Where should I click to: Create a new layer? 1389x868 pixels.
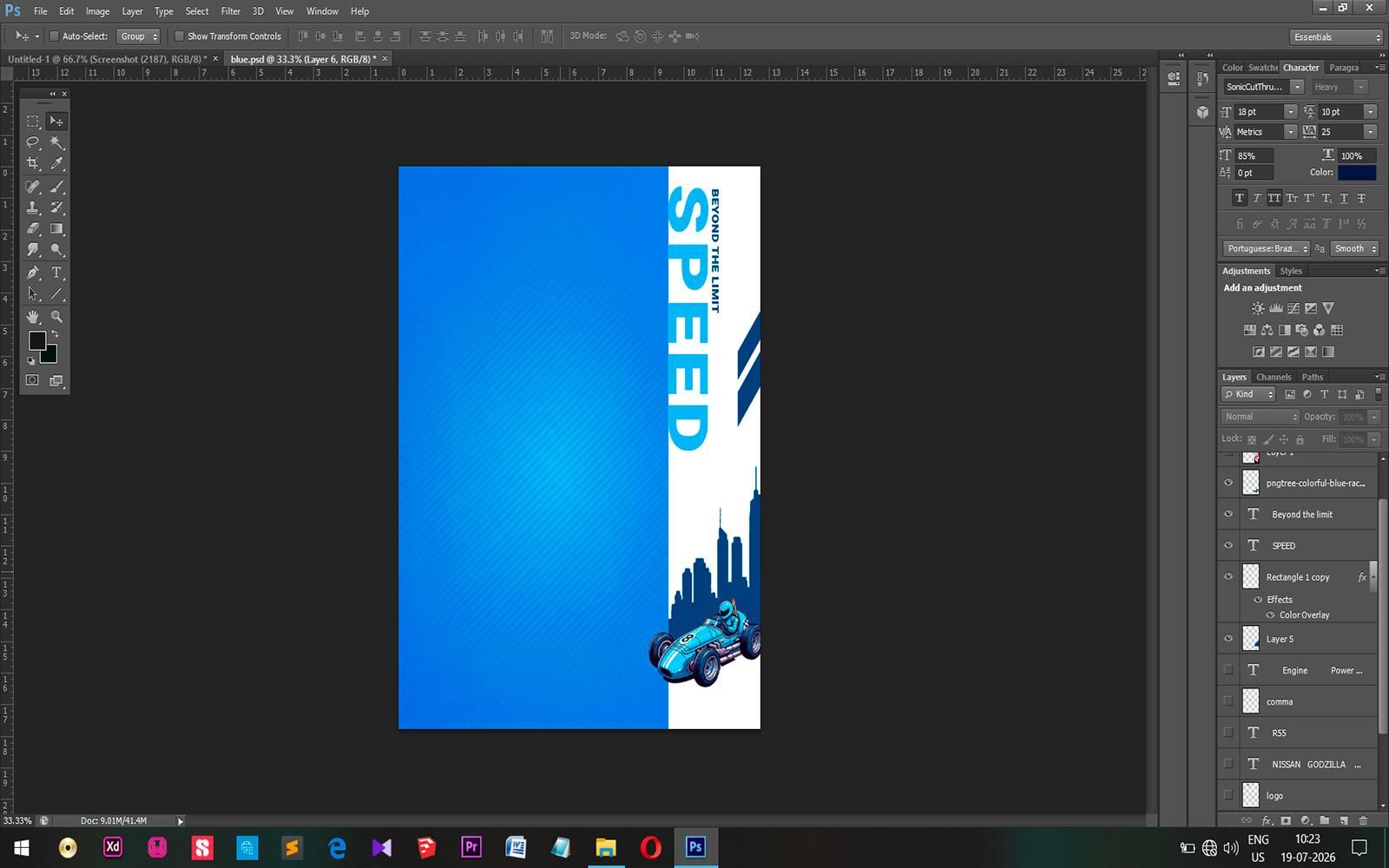(x=1344, y=820)
